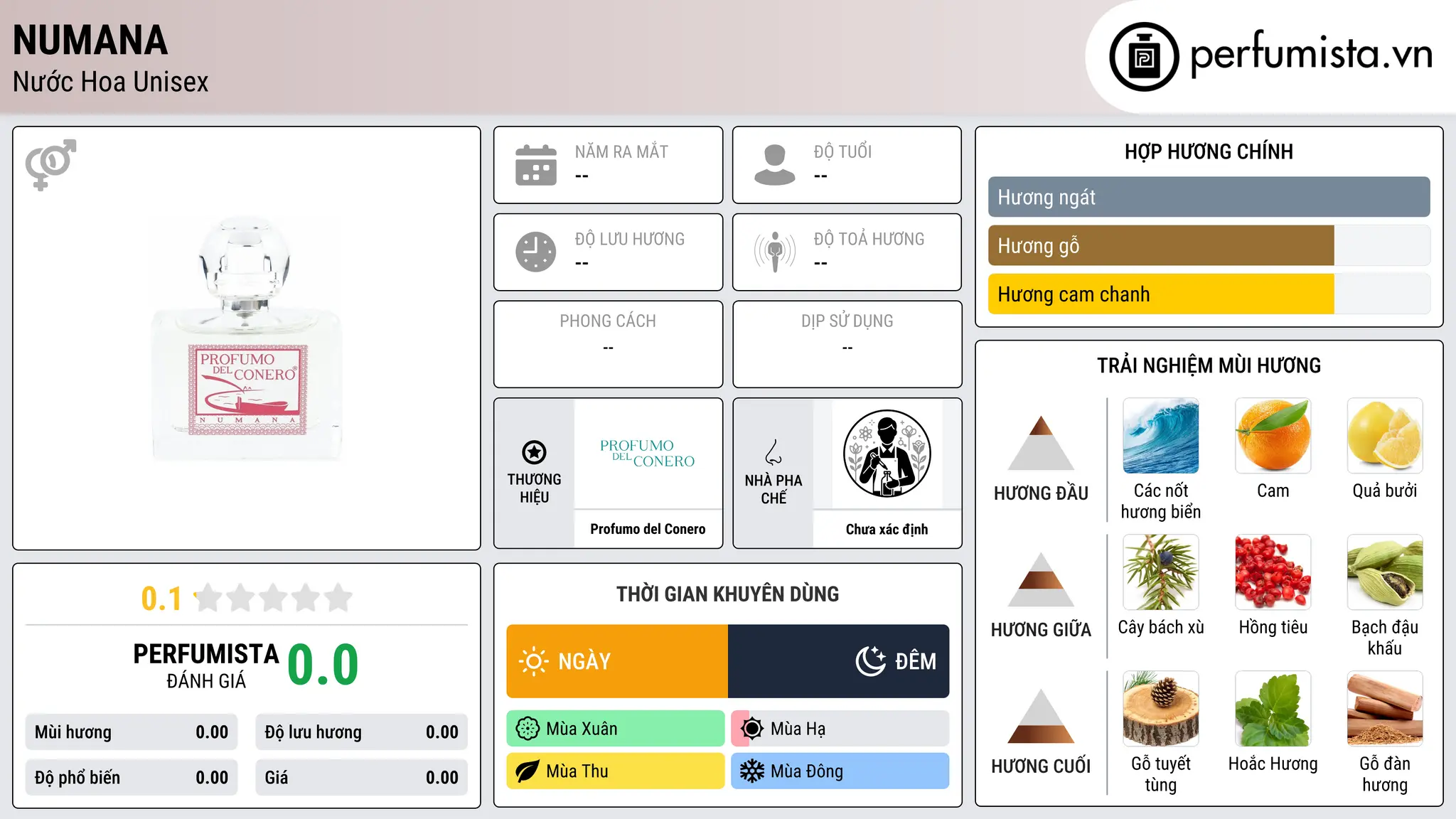
Task: Click the perfumista.vn perfume bottle logo icon
Action: click(1144, 57)
